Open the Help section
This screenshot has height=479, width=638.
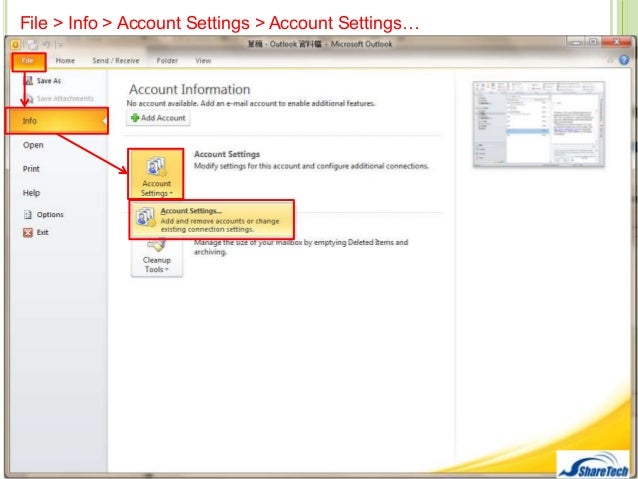[31, 193]
